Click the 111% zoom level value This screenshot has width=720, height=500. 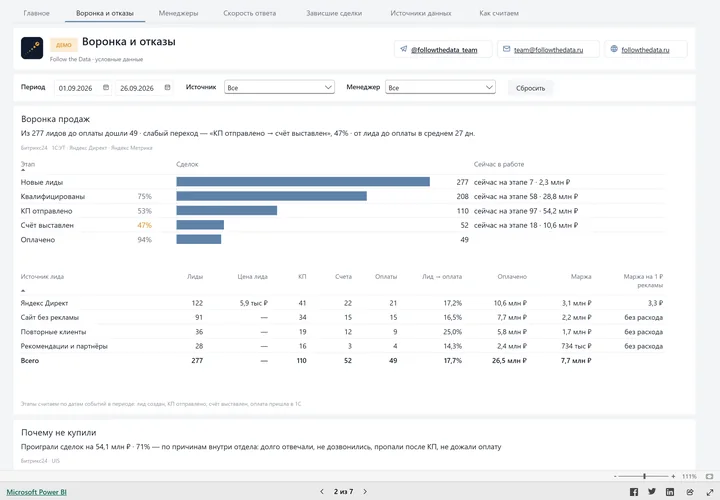(x=689, y=477)
